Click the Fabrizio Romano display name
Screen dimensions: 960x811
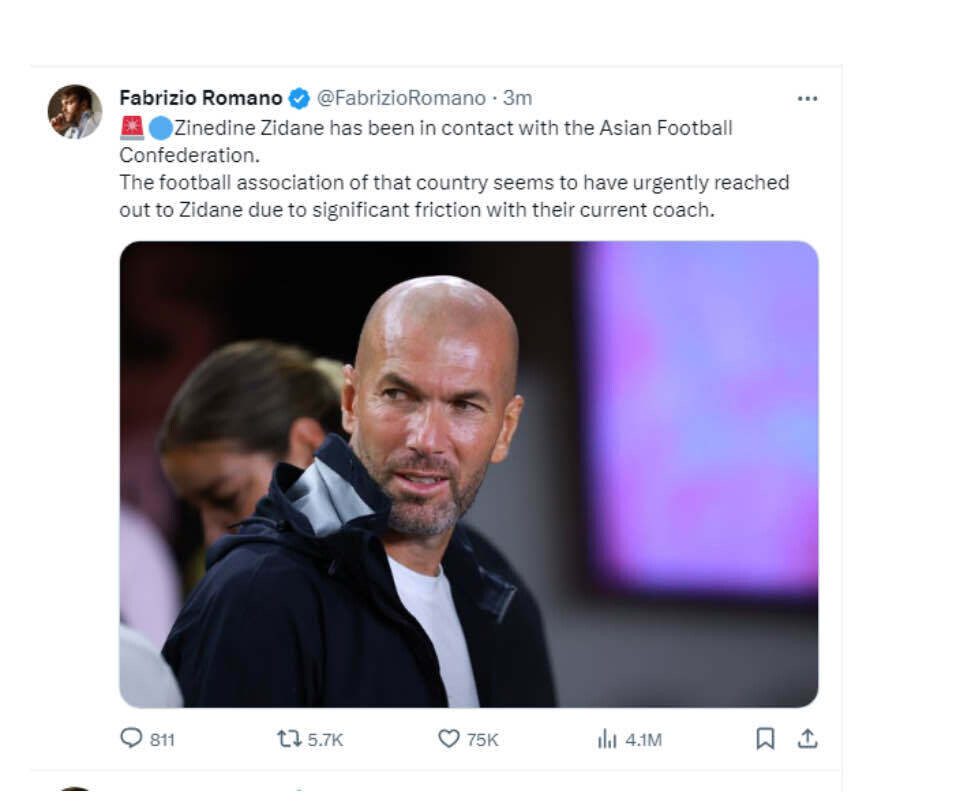point(200,98)
